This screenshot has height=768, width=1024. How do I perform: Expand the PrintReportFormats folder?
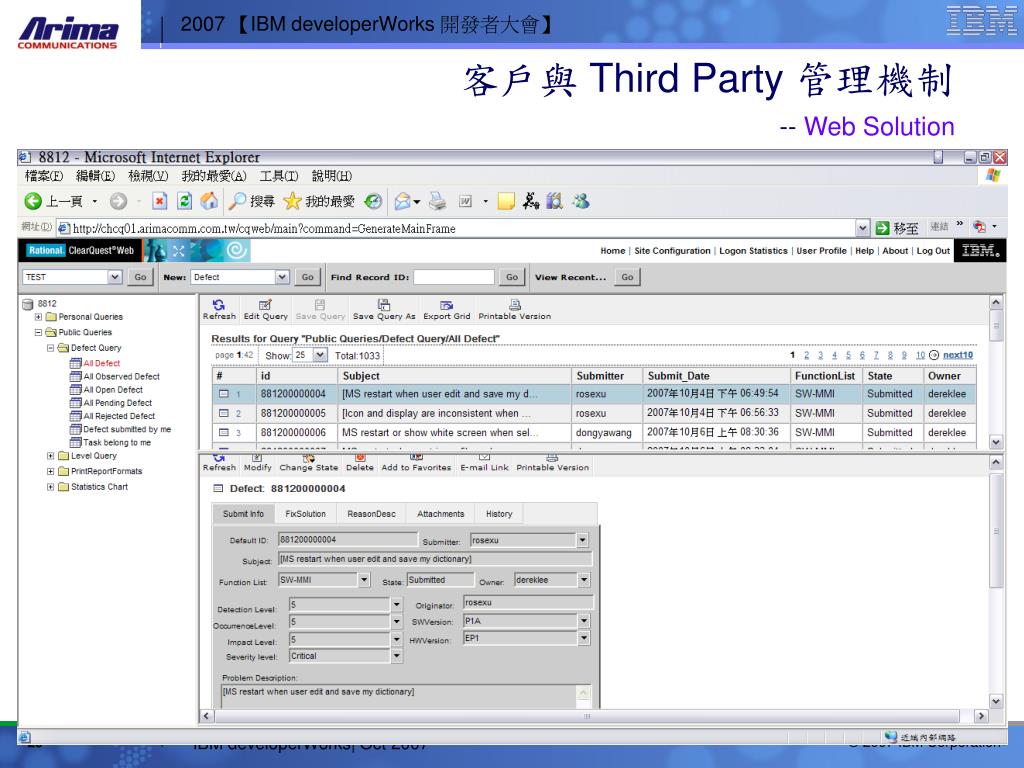click(51, 471)
